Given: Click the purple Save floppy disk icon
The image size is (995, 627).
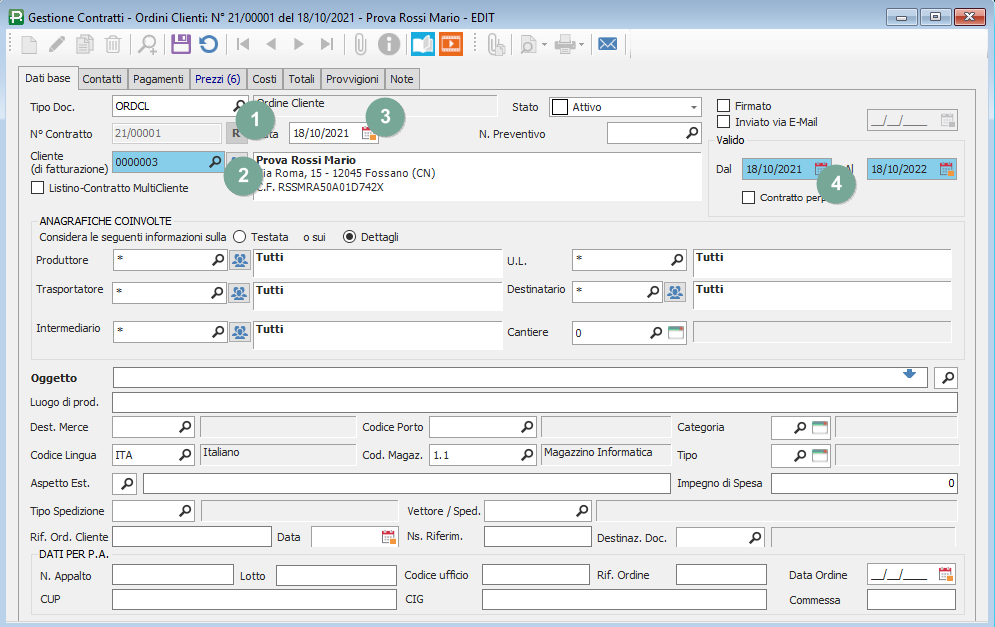Looking at the screenshot, I should 180,44.
